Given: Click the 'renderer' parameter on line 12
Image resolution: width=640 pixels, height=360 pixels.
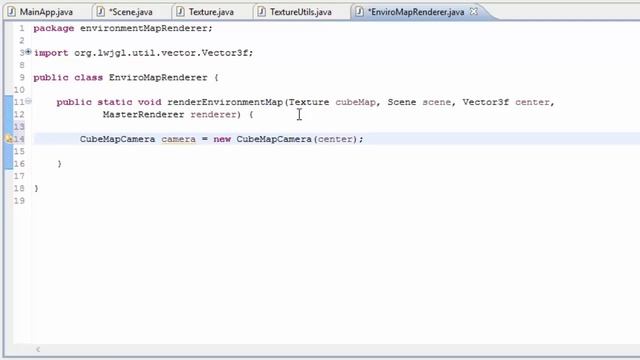Looking at the screenshot, I should (x=213, y=115).
